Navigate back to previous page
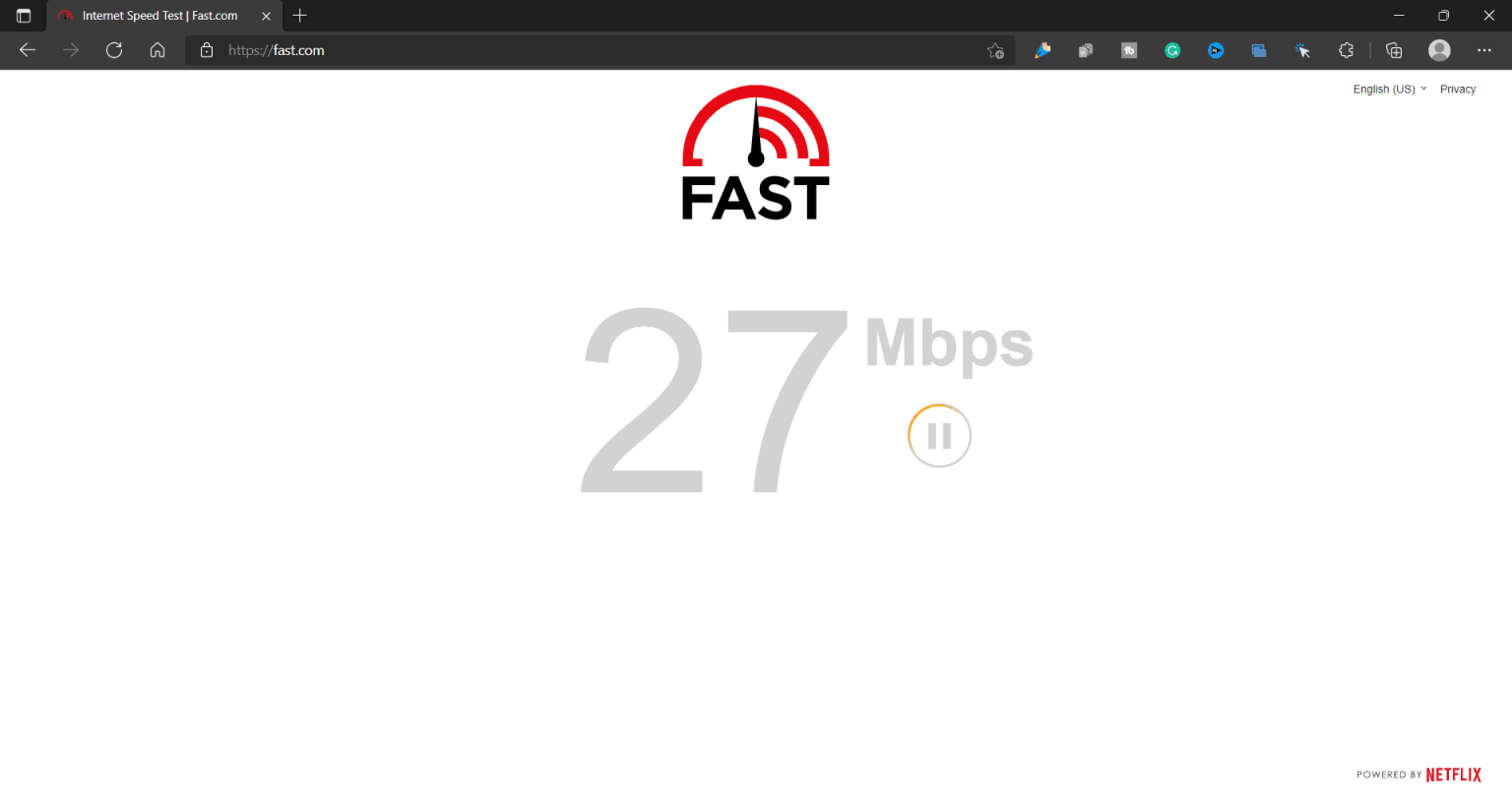 [28, 50]
